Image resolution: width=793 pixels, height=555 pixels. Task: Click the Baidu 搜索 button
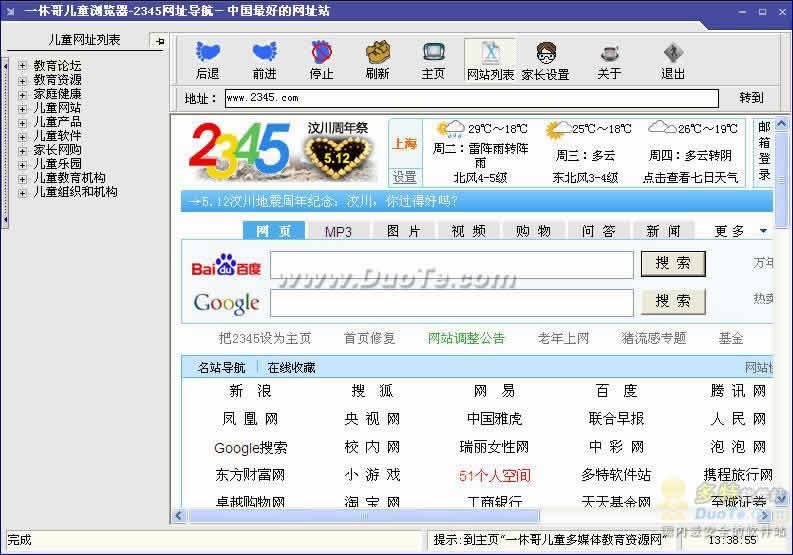(x=673, y=263)
